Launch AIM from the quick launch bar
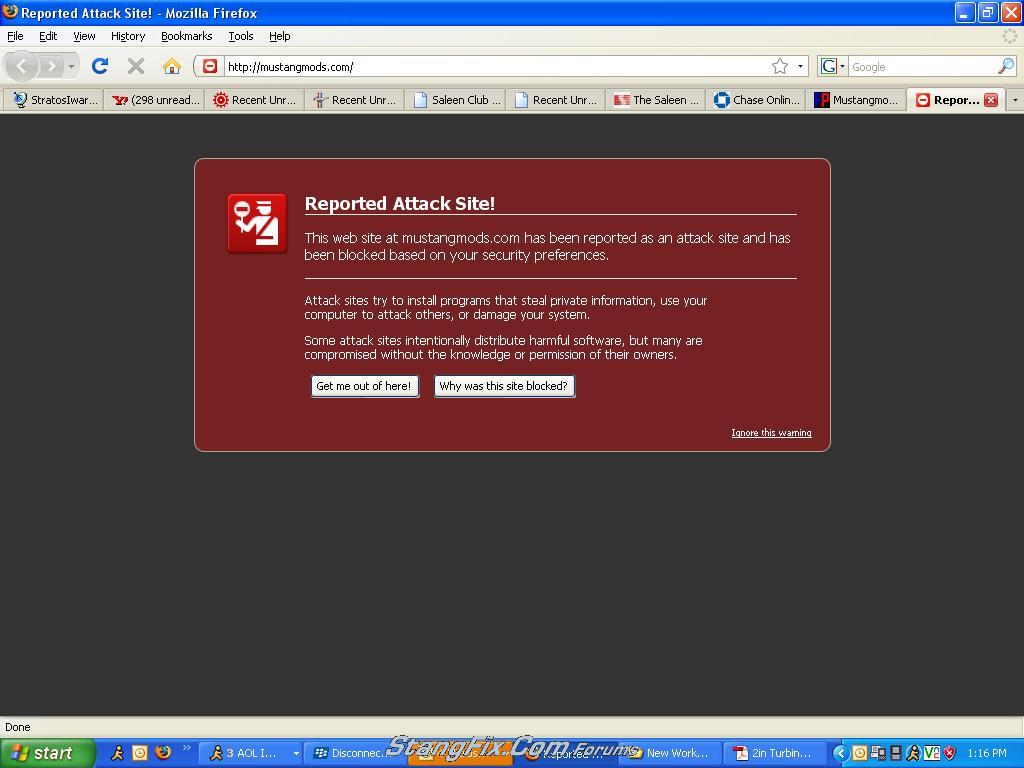This screenshot has width=1024, height=768. 118,753
